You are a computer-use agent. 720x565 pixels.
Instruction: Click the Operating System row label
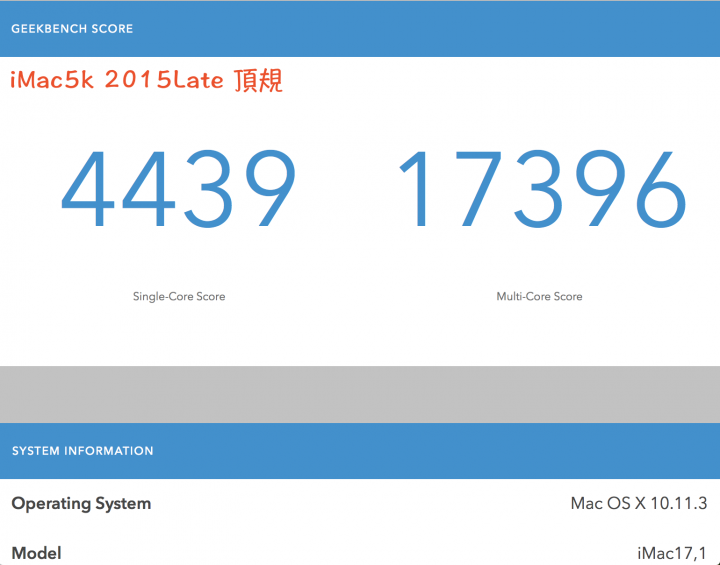pyautogui.click(x=81, y=504)
